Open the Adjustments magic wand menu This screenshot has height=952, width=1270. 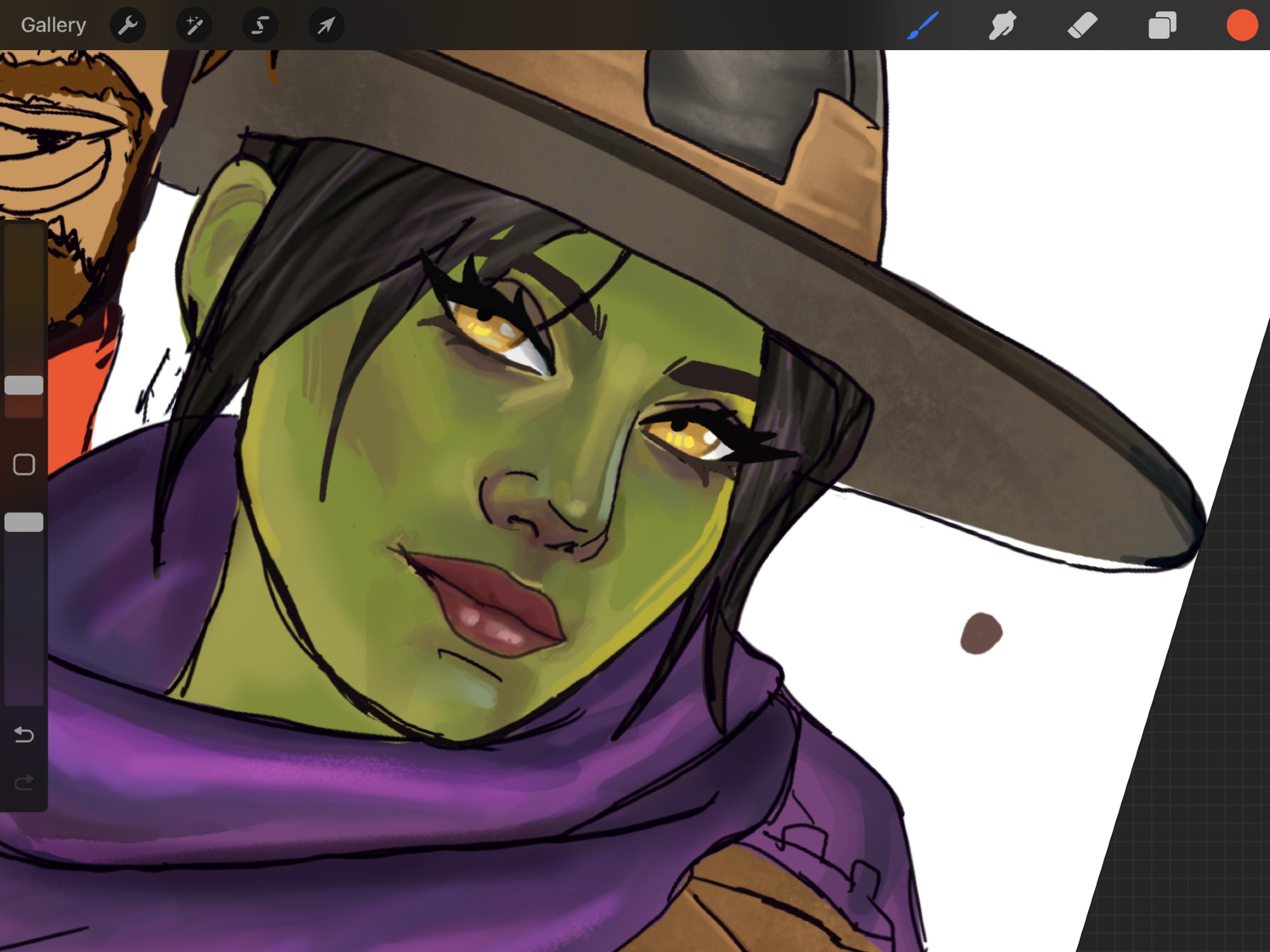pos(194,25)
